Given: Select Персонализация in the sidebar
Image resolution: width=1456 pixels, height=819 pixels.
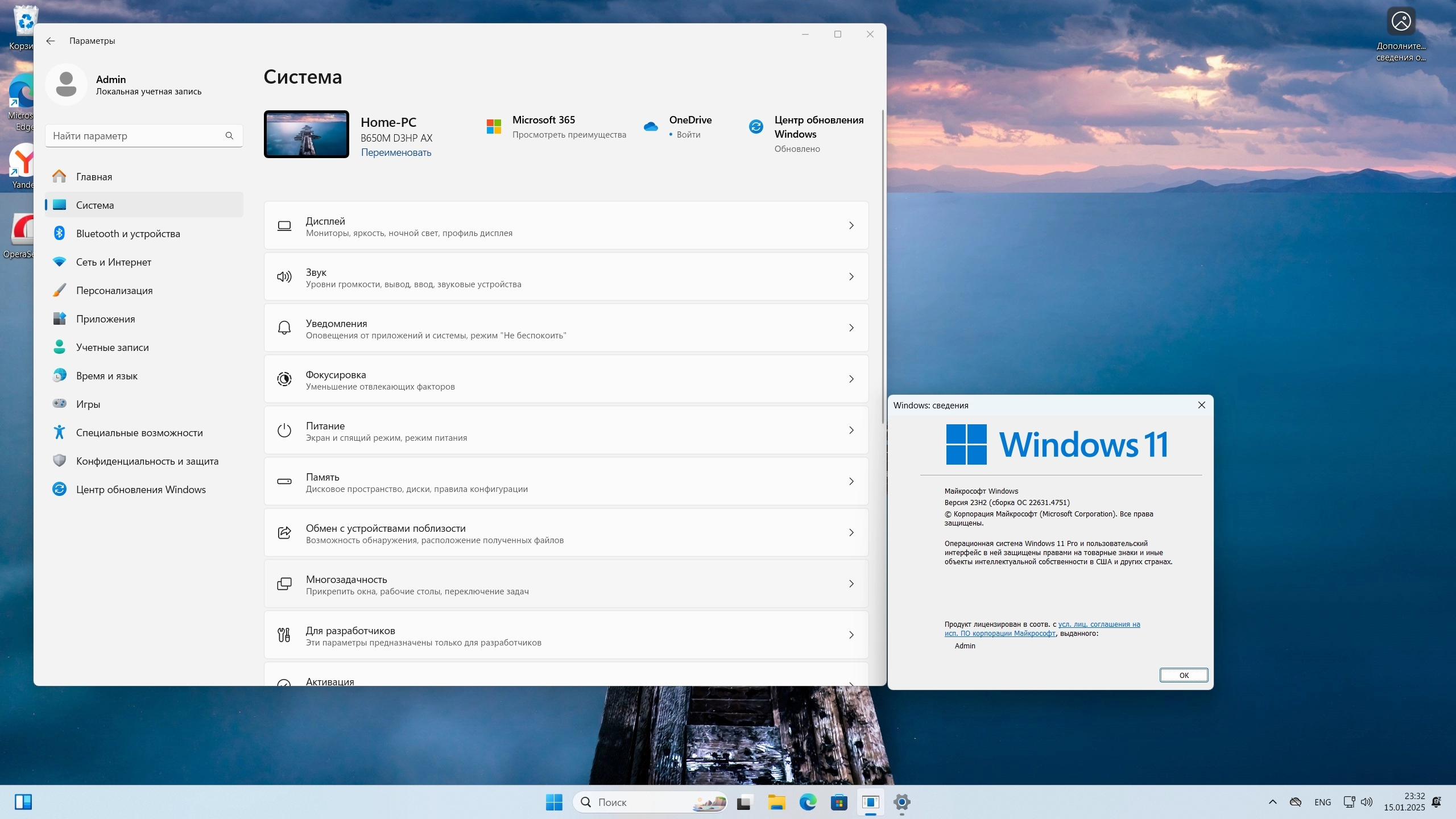Looking at the screenshot, I should coord(114,291).
